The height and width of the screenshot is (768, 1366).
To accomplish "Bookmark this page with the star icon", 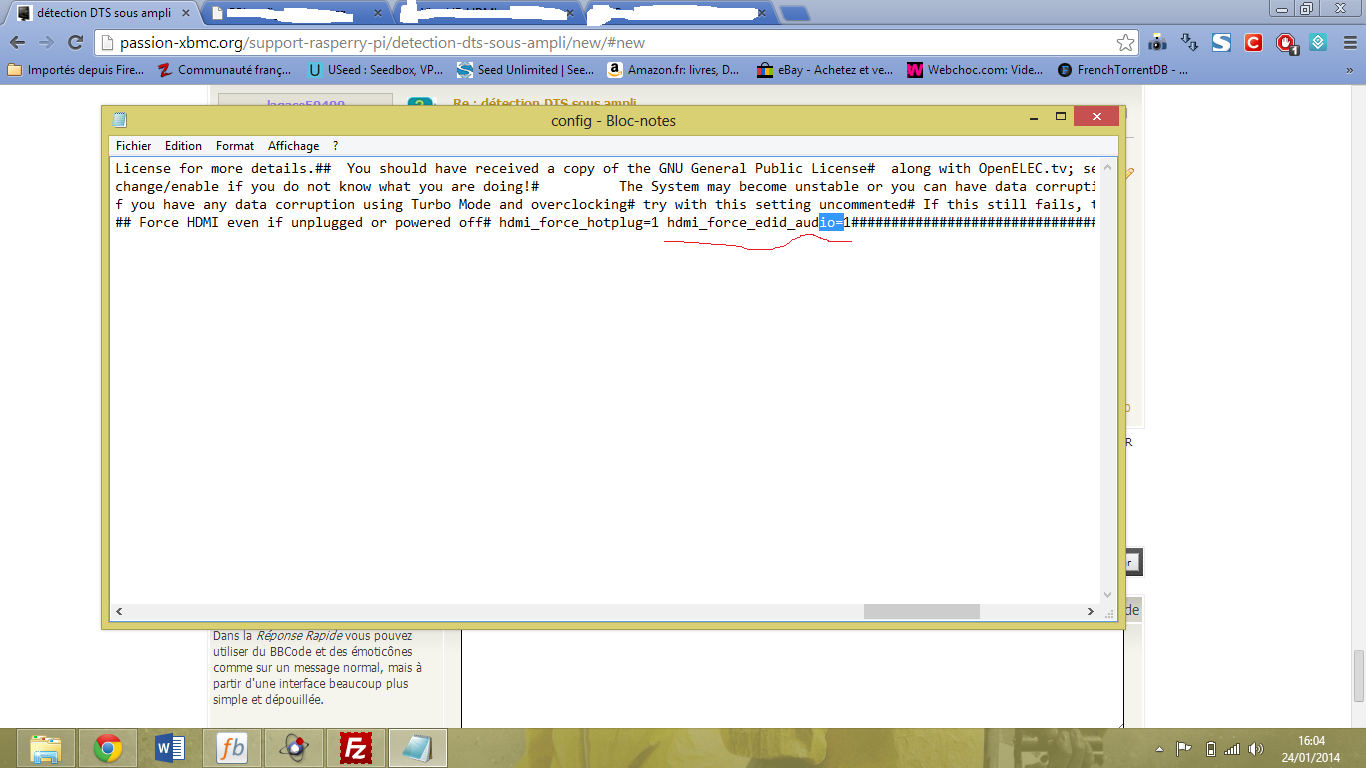I will (1125, 43).
